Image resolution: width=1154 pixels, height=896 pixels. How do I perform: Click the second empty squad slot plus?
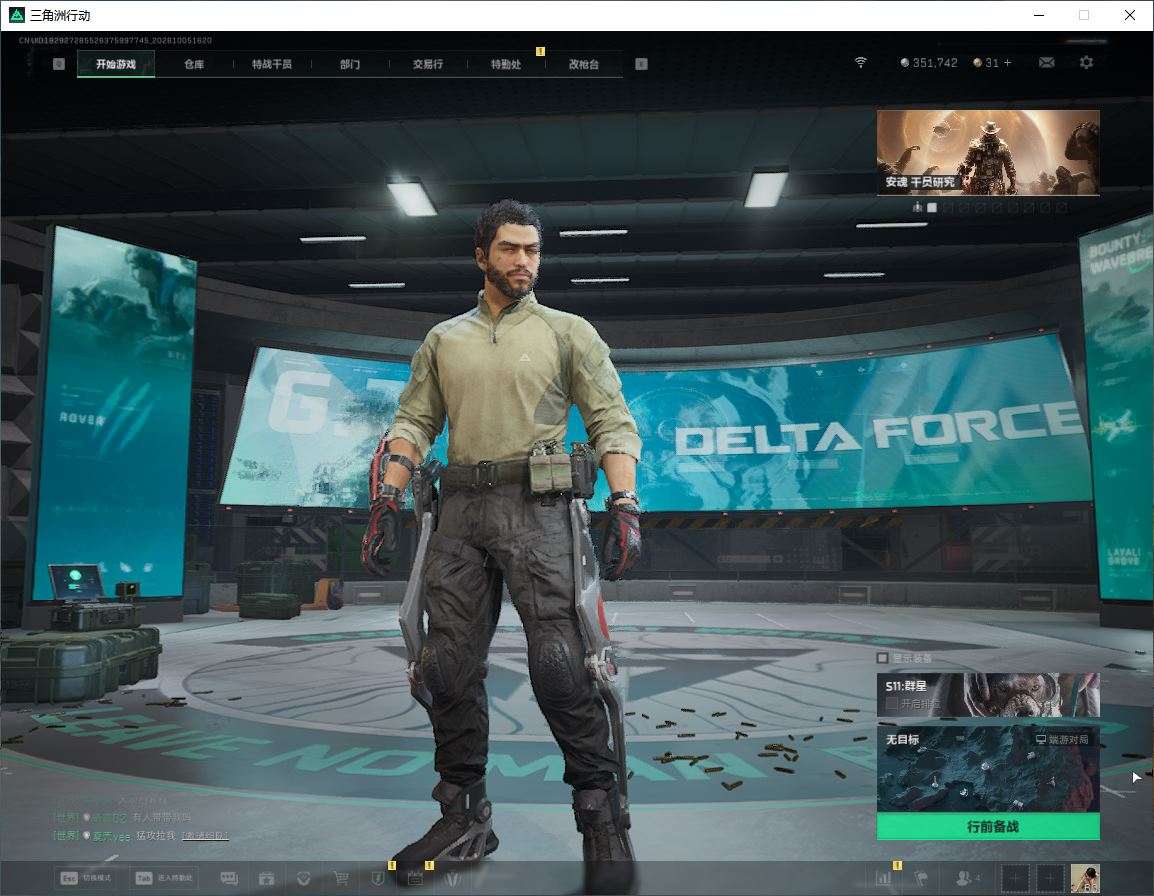point(1049,878)
